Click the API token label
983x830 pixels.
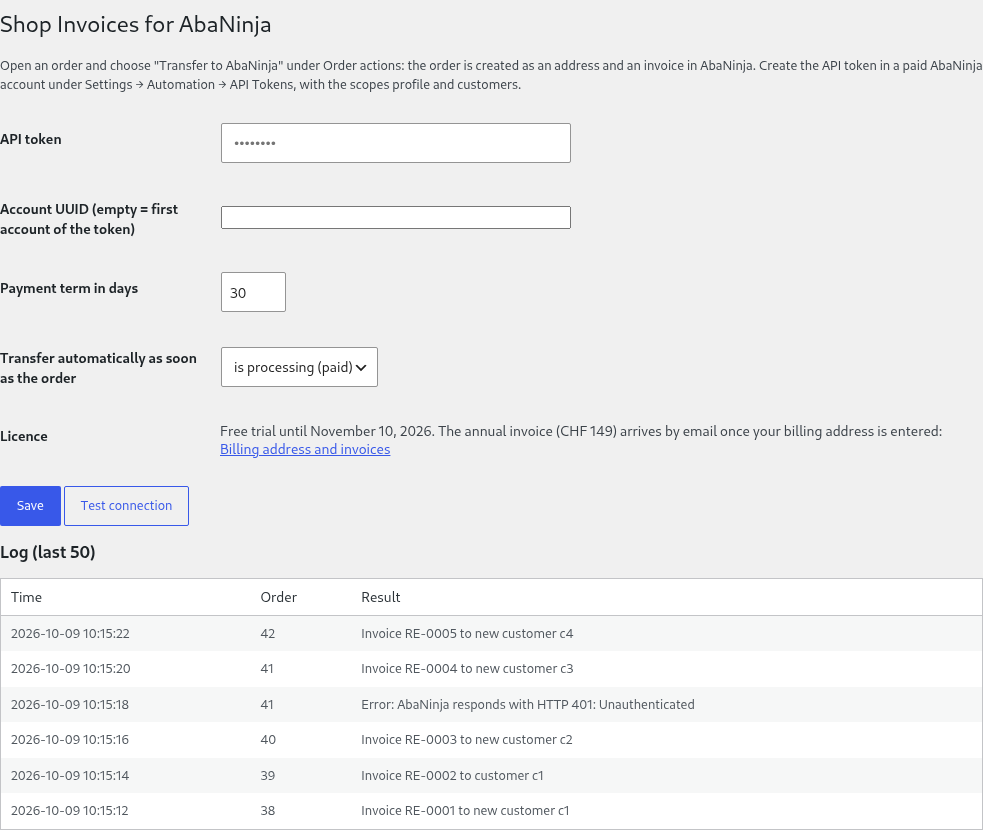[31, 139]
